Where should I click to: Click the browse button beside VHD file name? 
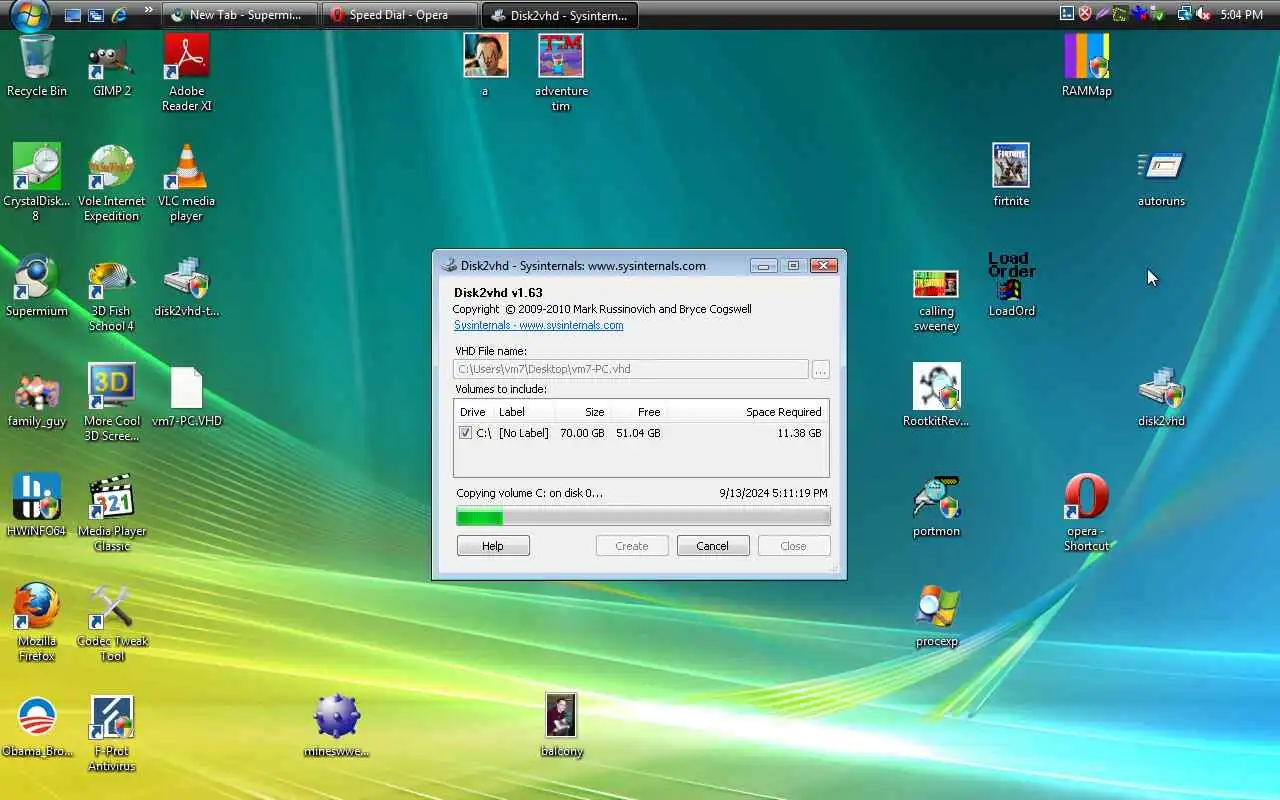[x=820, y=370]
